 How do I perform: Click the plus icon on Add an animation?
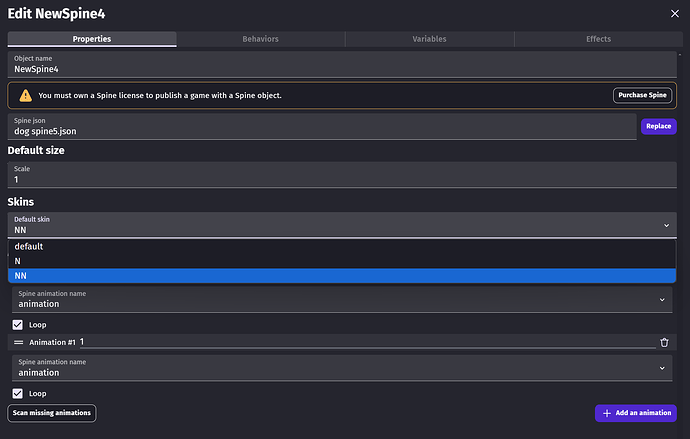pyautogui.click(x=607, y=413)
